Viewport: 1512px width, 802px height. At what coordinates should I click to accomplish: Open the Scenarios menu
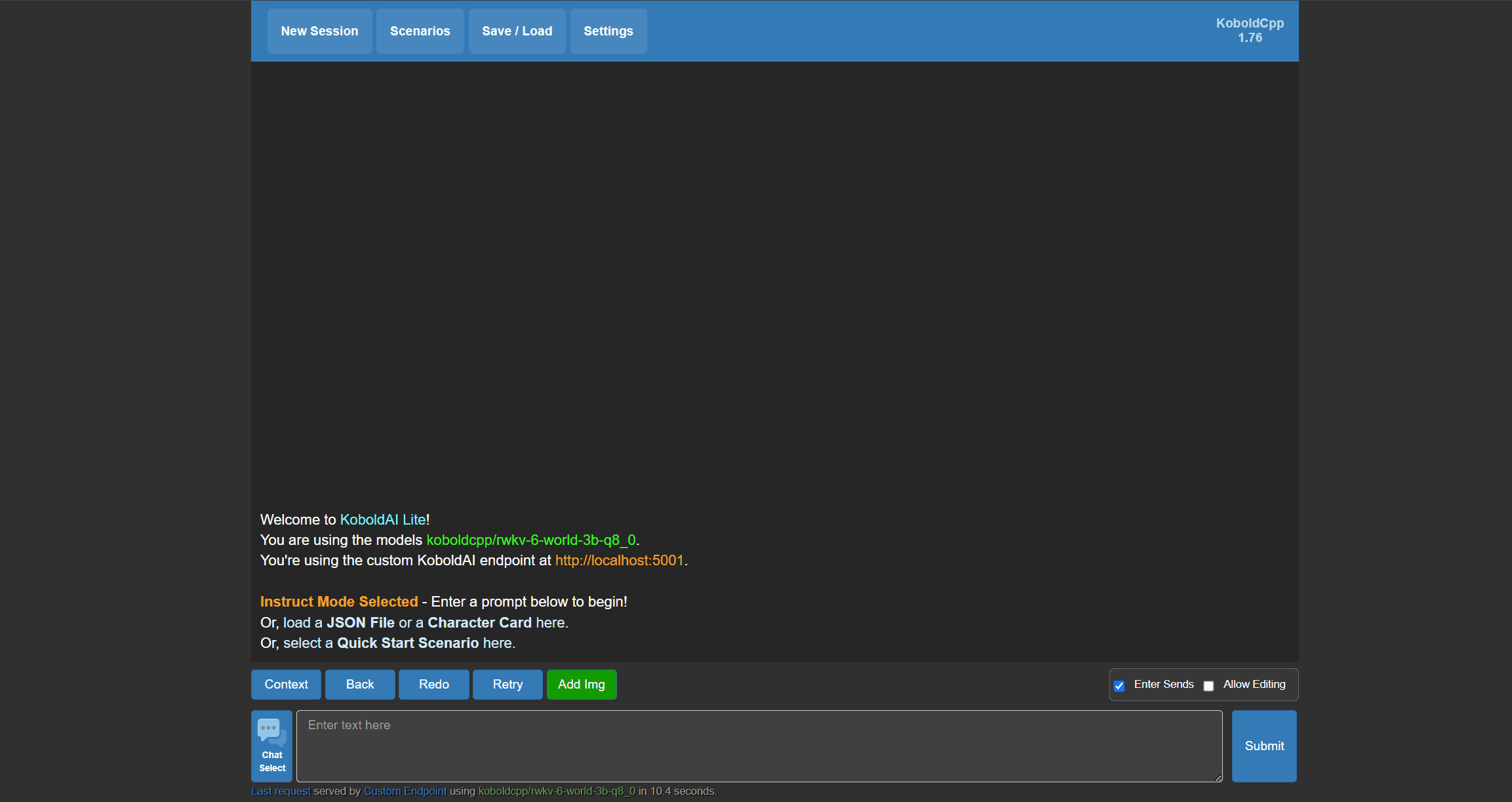(x=420, y=30)
